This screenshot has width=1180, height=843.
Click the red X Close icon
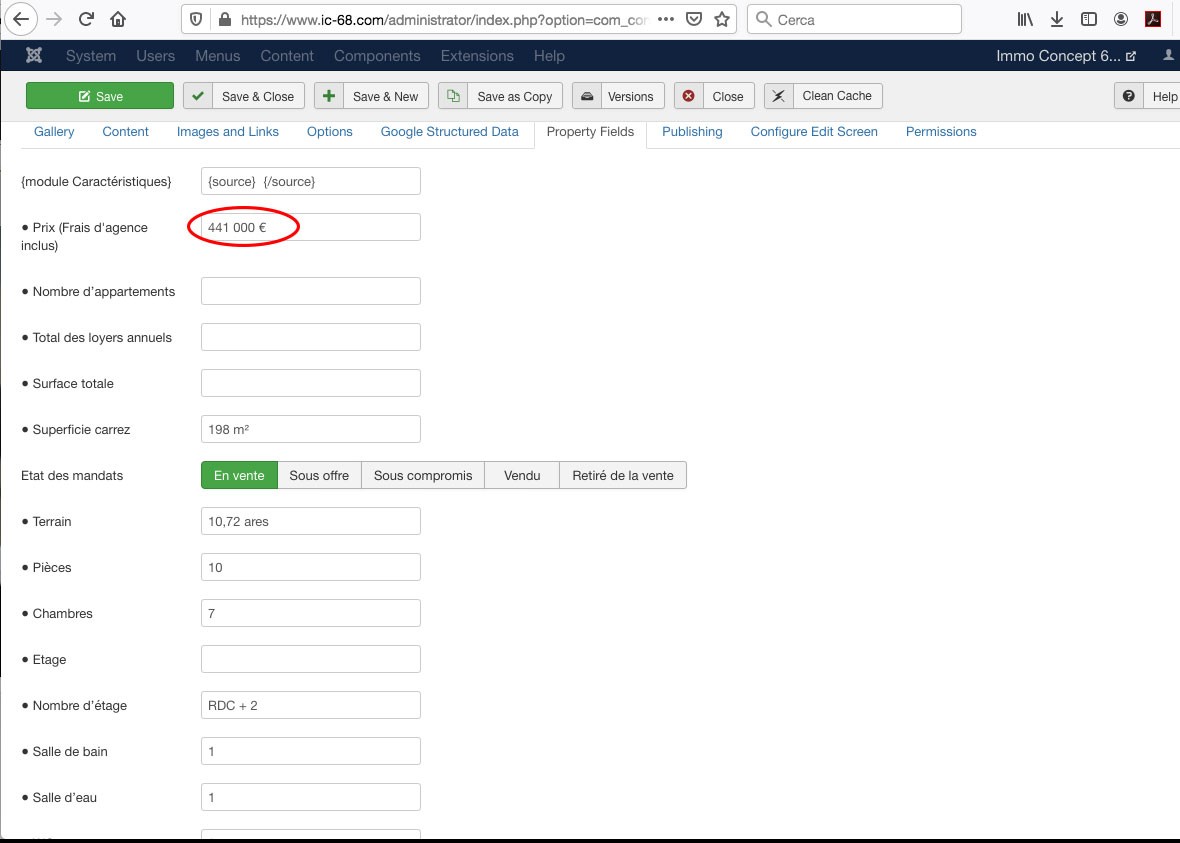(x=689, y=96)
